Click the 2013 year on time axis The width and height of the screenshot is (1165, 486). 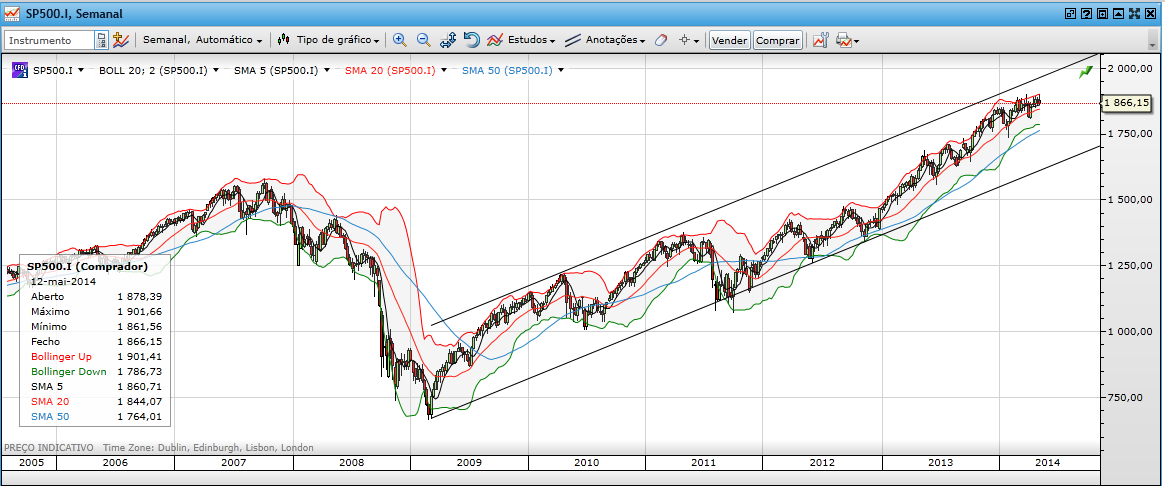[941, 462]
